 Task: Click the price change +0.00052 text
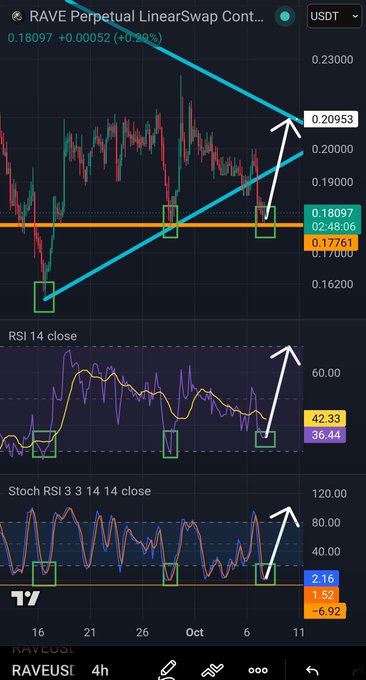(84, 38)
